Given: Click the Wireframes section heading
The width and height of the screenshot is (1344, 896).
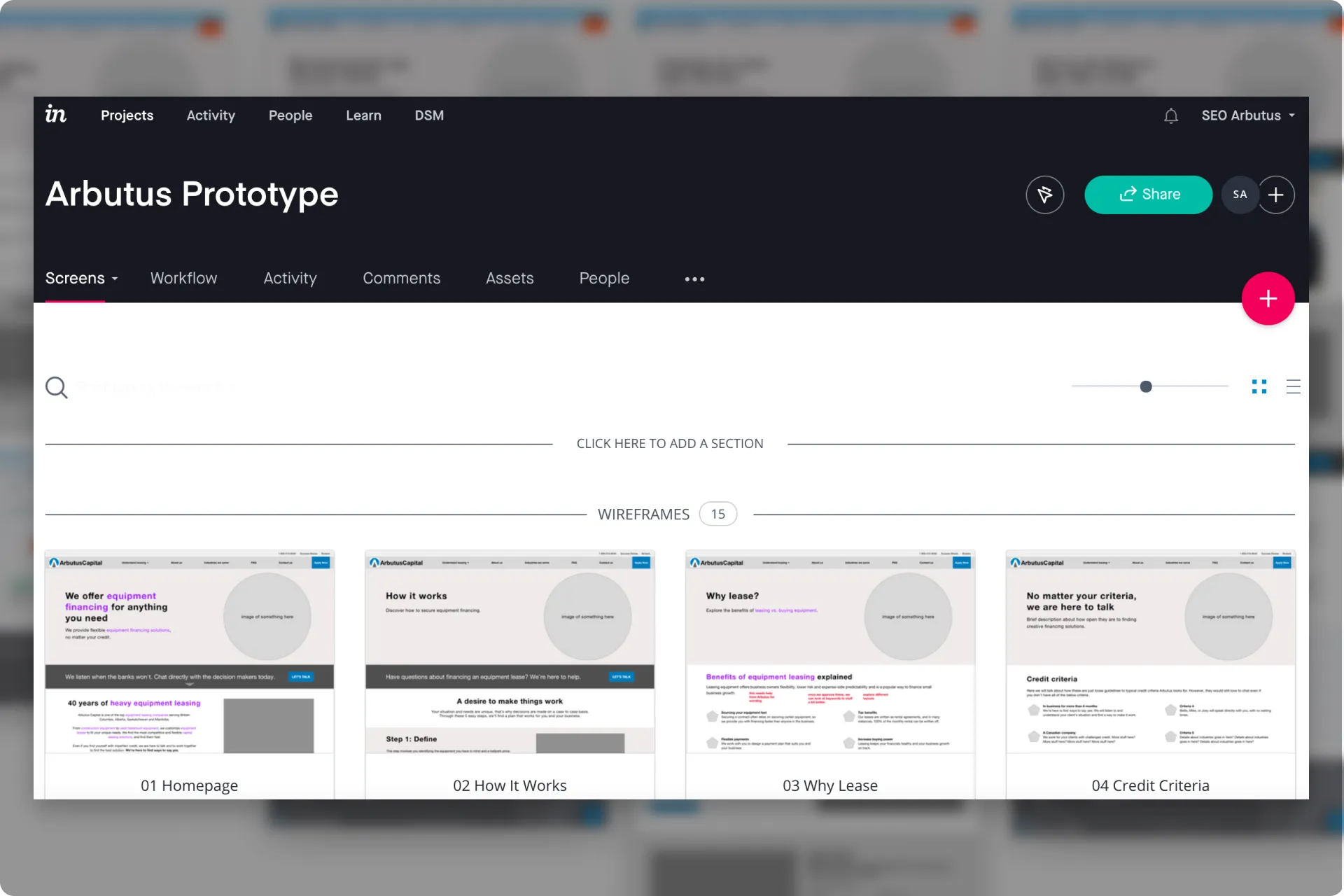Looking at the screenshot, I should point(643,514).
